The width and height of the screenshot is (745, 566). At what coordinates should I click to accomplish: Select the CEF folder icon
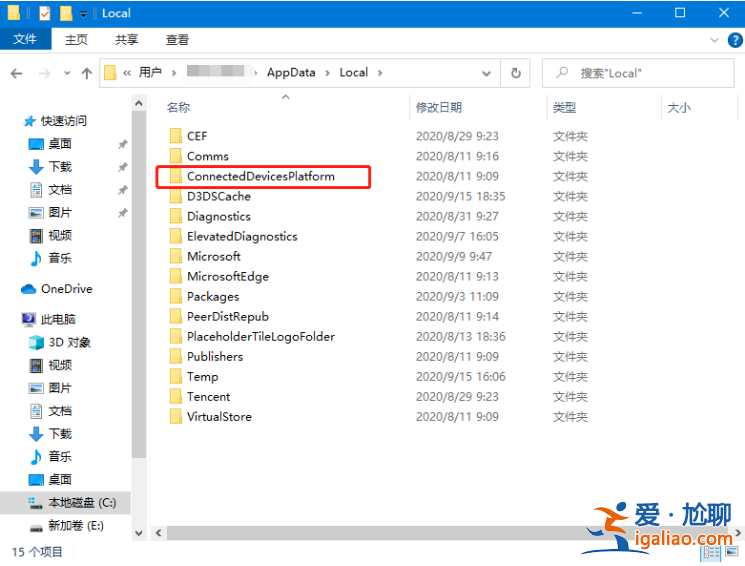176,136
